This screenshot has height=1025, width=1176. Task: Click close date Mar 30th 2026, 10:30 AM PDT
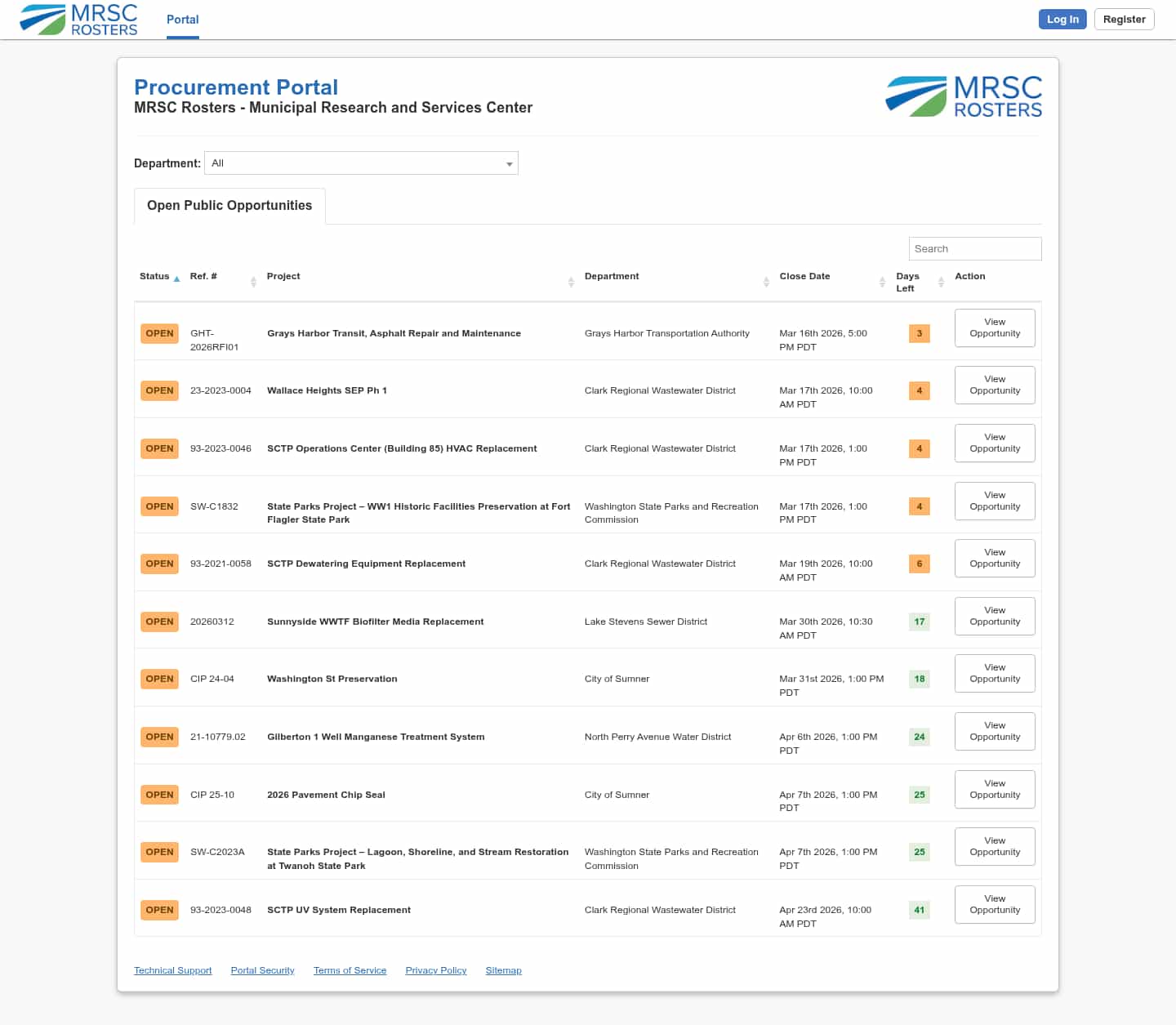pos(826,628)
